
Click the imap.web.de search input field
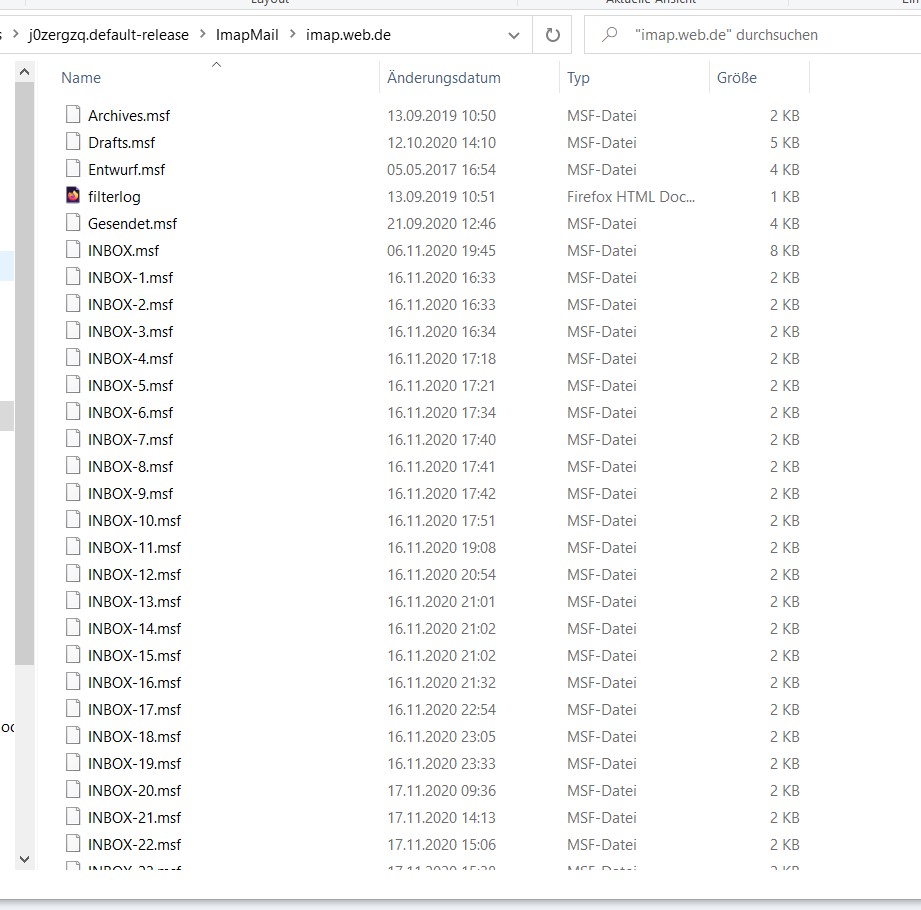(x=760, y=35)
